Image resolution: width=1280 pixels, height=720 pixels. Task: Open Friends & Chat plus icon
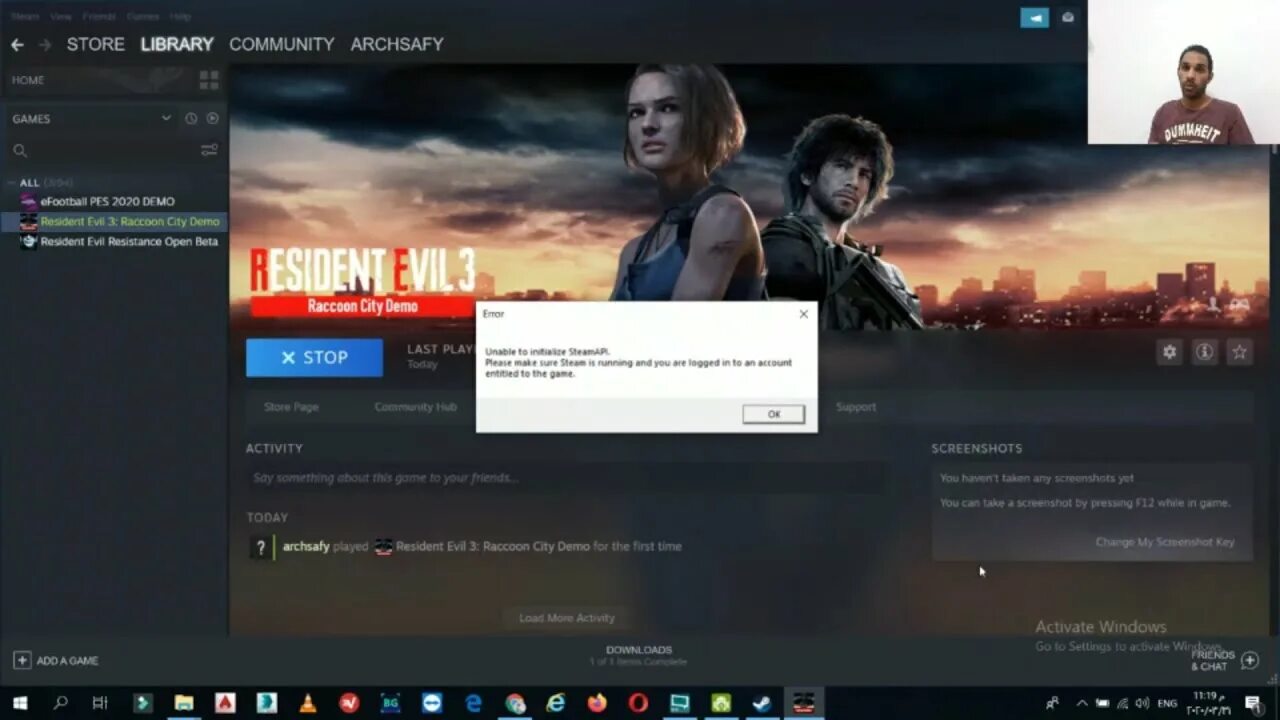(1249, 660)
